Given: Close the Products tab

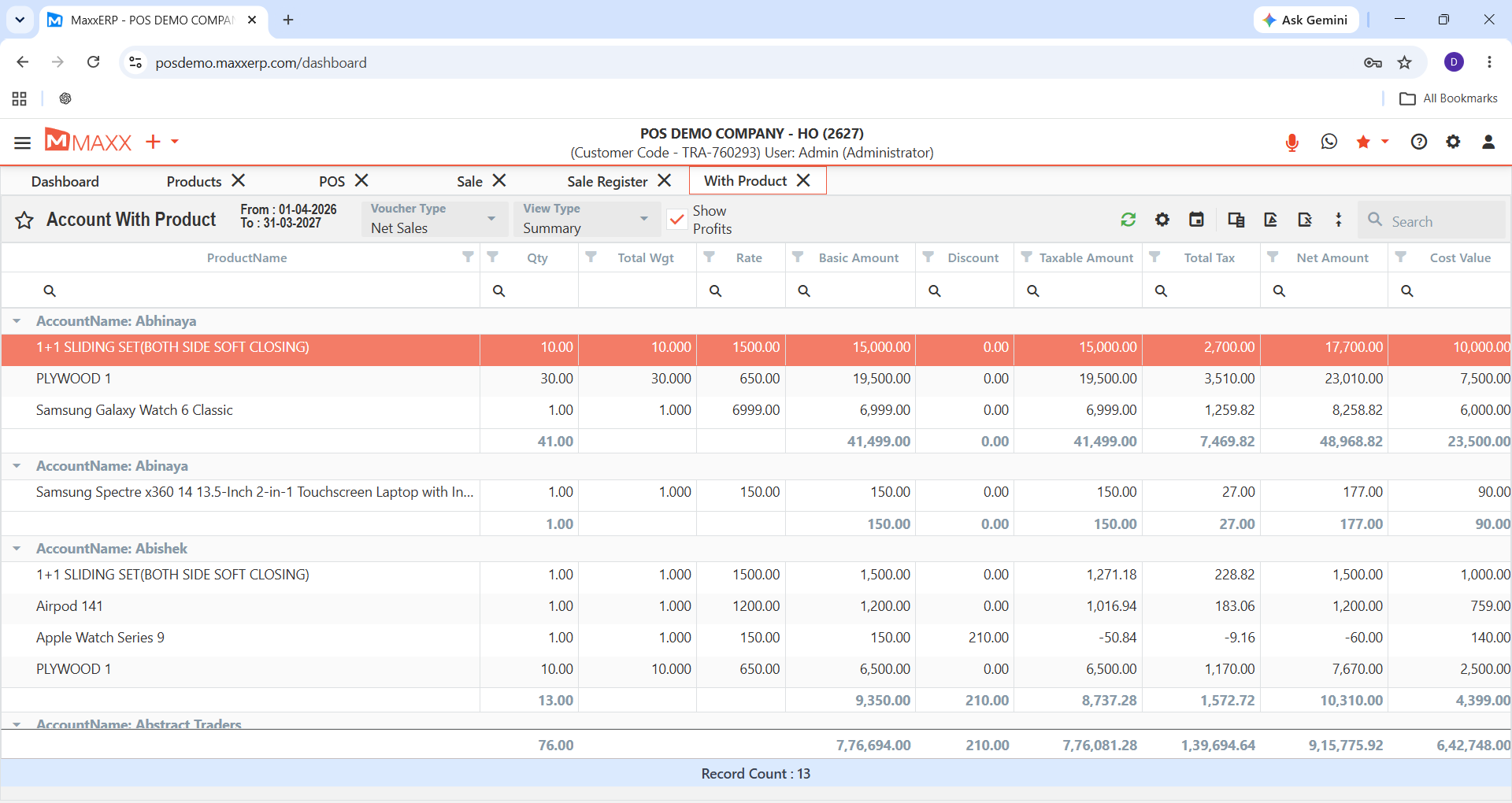Looking at the screenshot, I should (239, 181).
